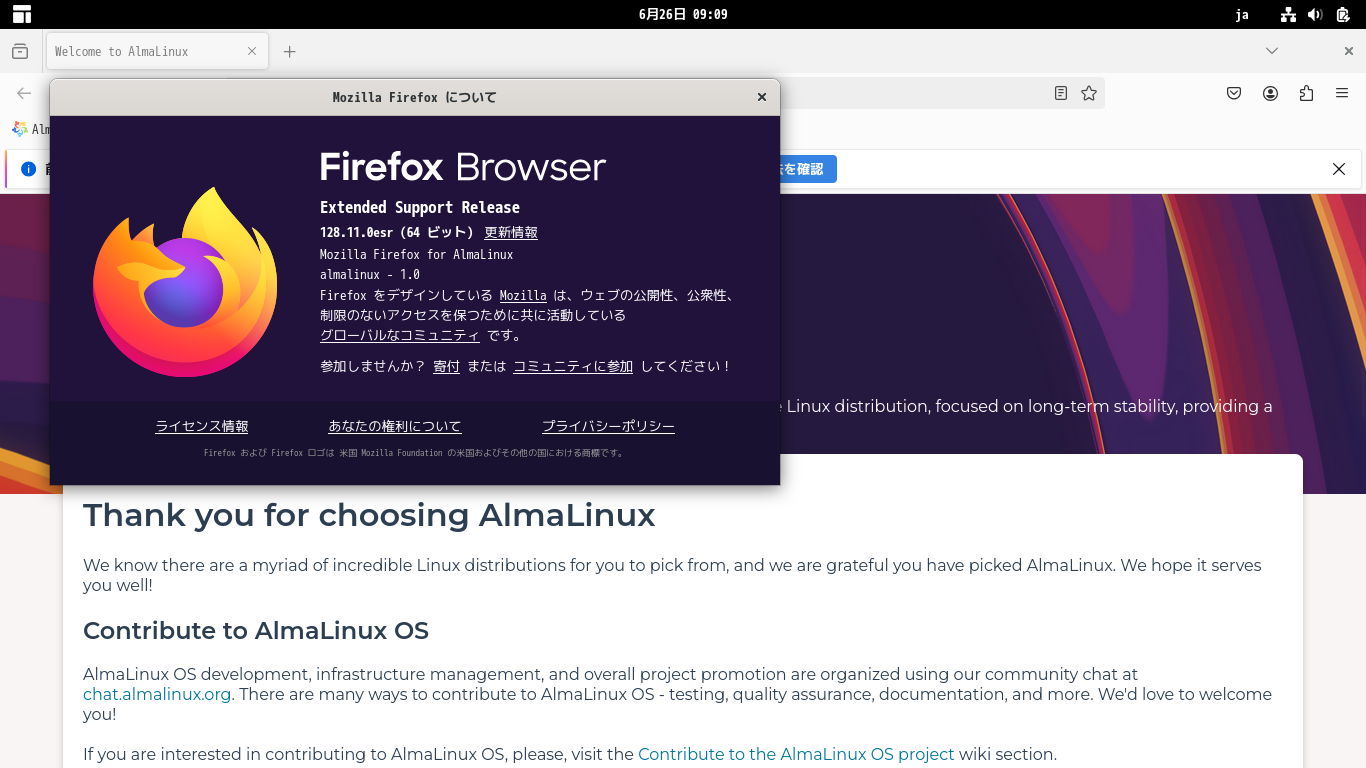Open the Extensions panel

[1306, 93]
